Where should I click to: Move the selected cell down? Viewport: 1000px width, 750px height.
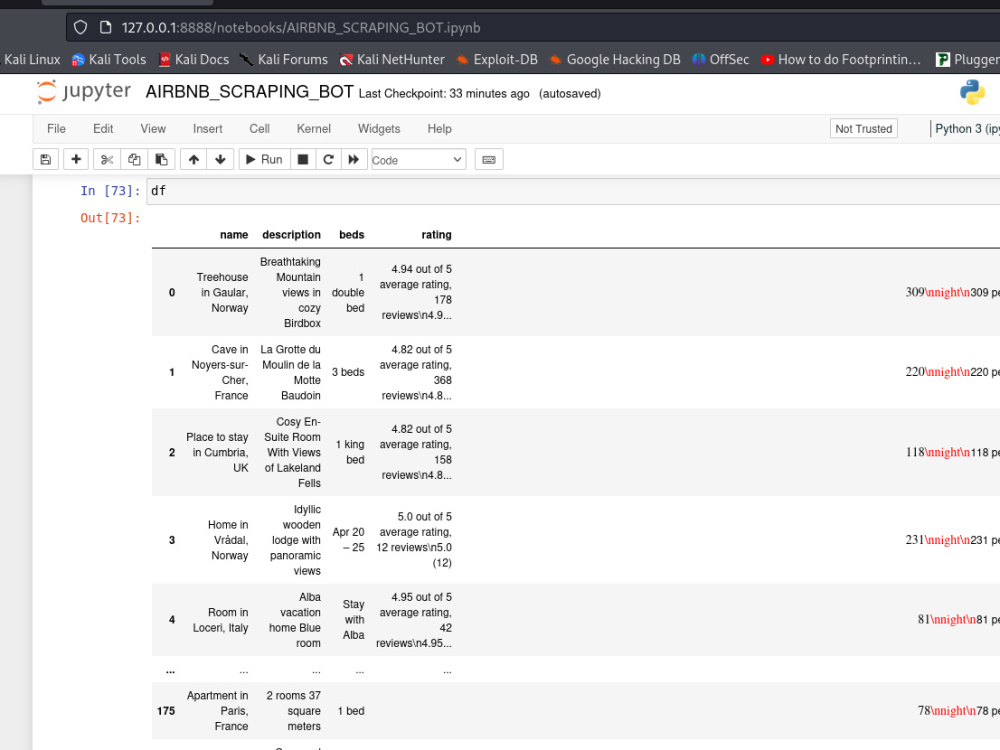pyautogui.click(x=218, y=159)
